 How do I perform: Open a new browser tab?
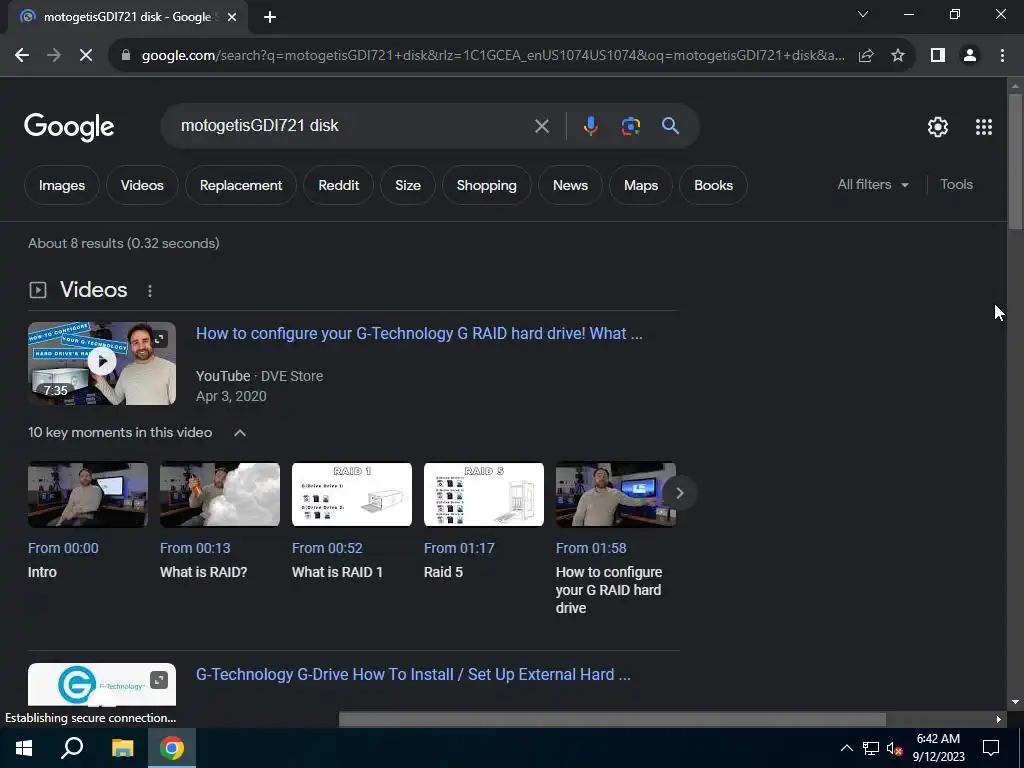(270, 17)
